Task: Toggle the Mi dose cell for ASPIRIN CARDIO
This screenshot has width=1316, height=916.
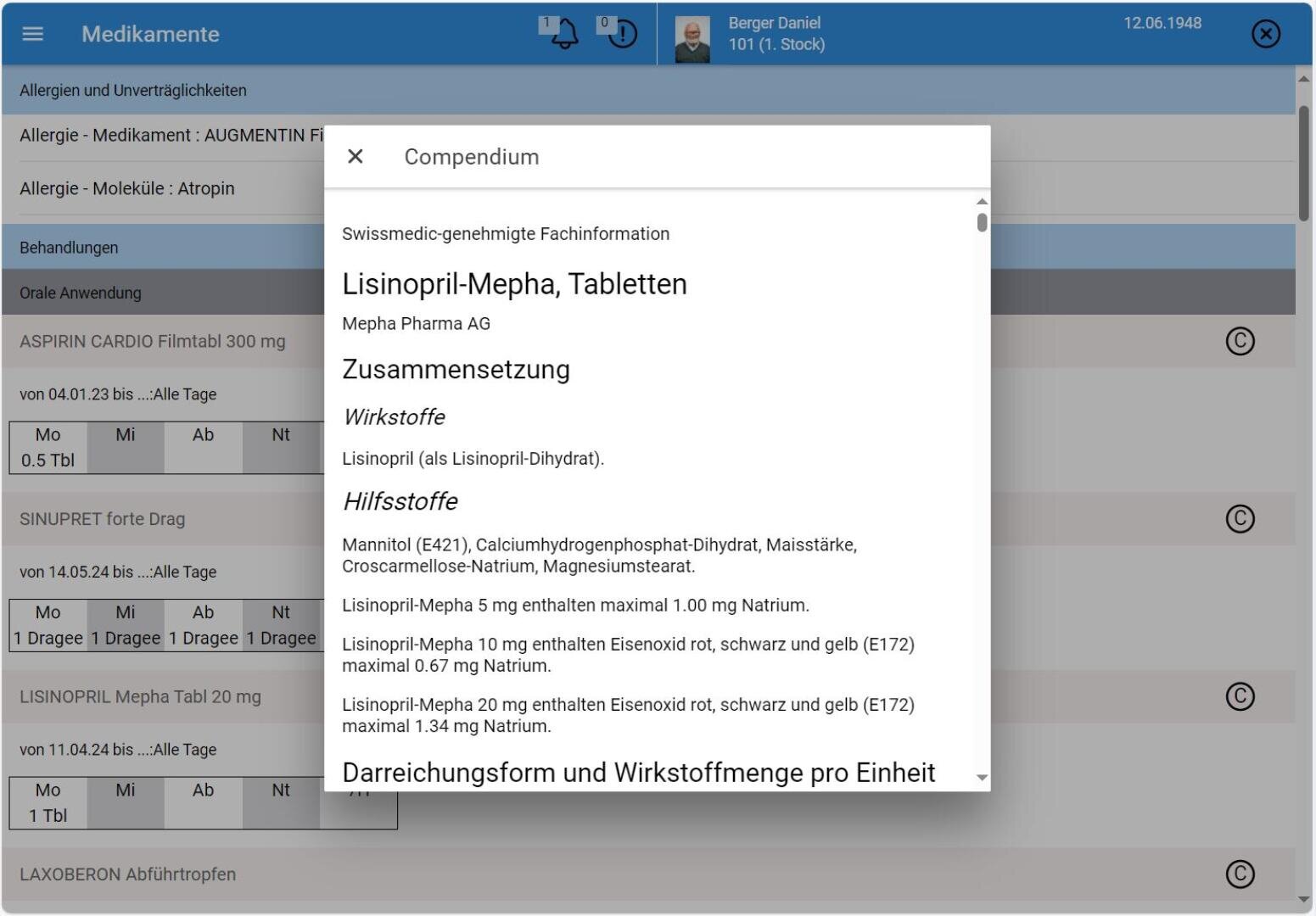Action: [x=125, y=447]
